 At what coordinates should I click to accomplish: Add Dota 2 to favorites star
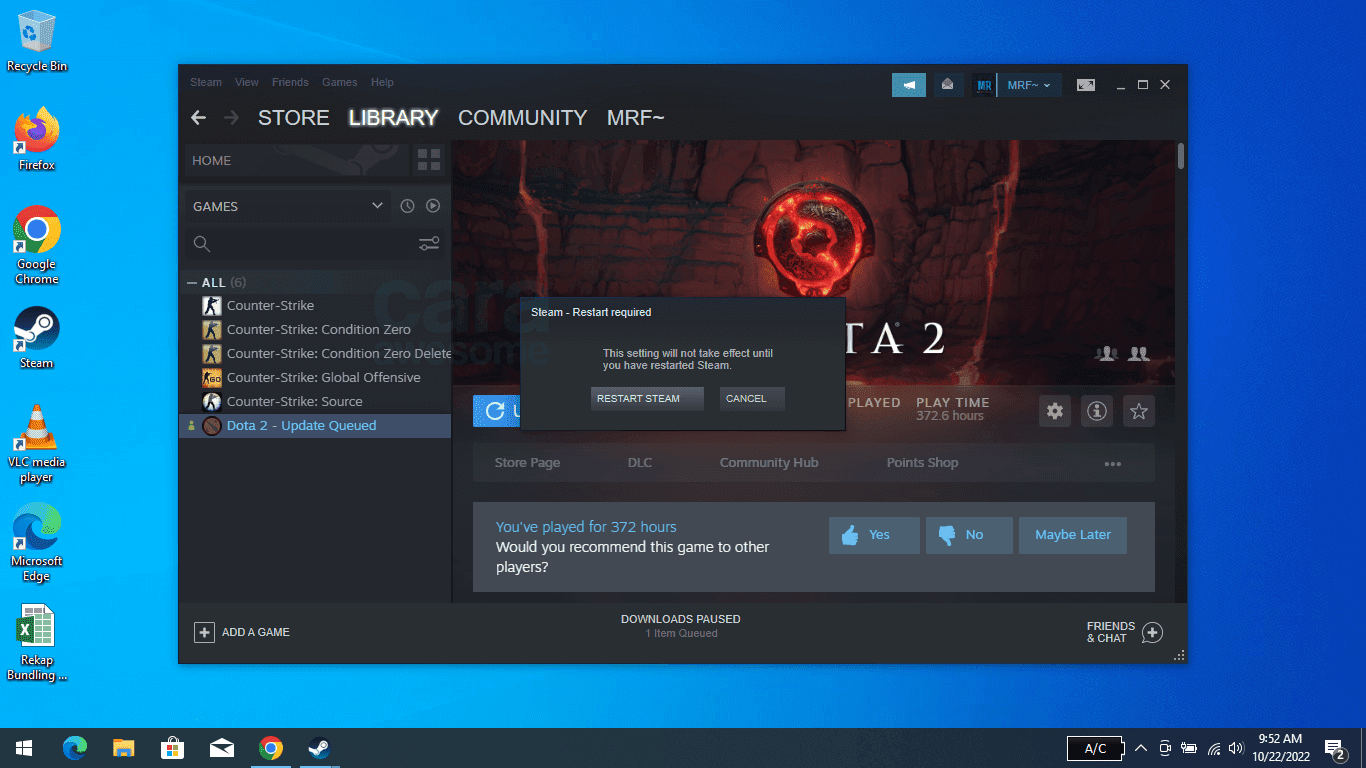point(1139,410)
